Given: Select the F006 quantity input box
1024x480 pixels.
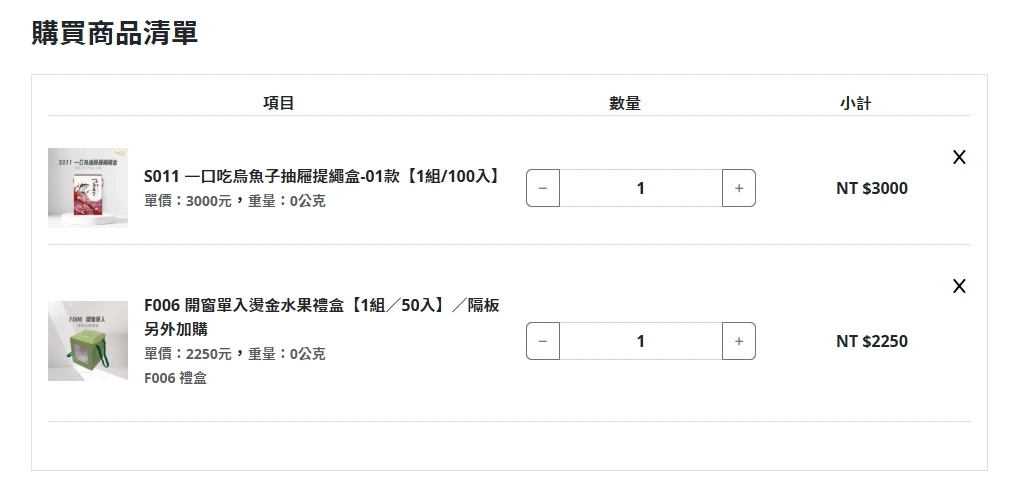Looking at the screenshot, I should (640, 341).
